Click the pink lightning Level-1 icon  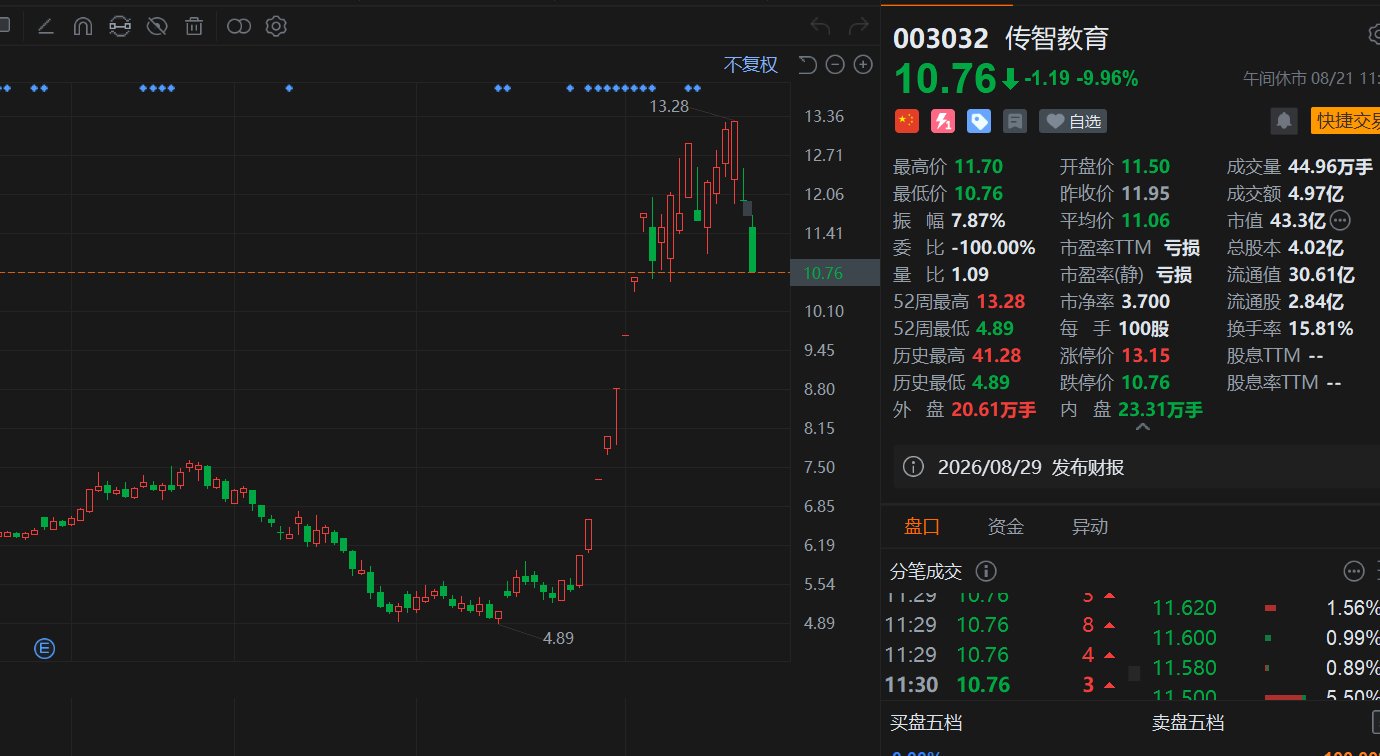coord(943,121)
